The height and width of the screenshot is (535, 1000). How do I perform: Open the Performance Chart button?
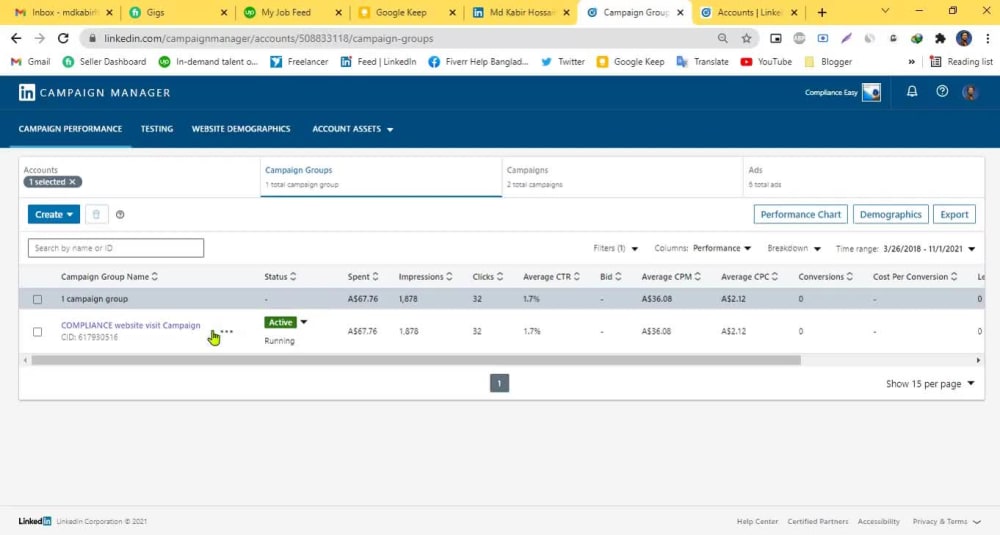click(800, 214)
